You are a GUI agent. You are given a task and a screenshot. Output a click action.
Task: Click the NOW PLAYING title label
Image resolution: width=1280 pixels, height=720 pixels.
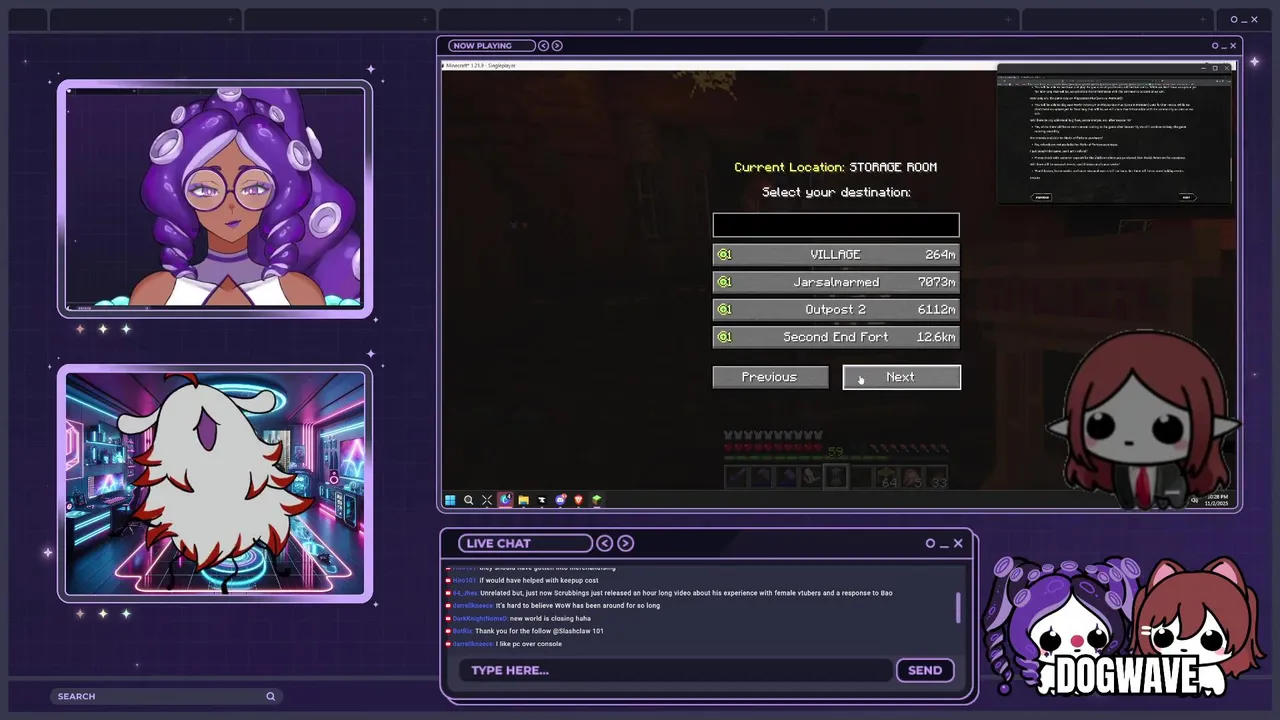[x=482, y=45]
